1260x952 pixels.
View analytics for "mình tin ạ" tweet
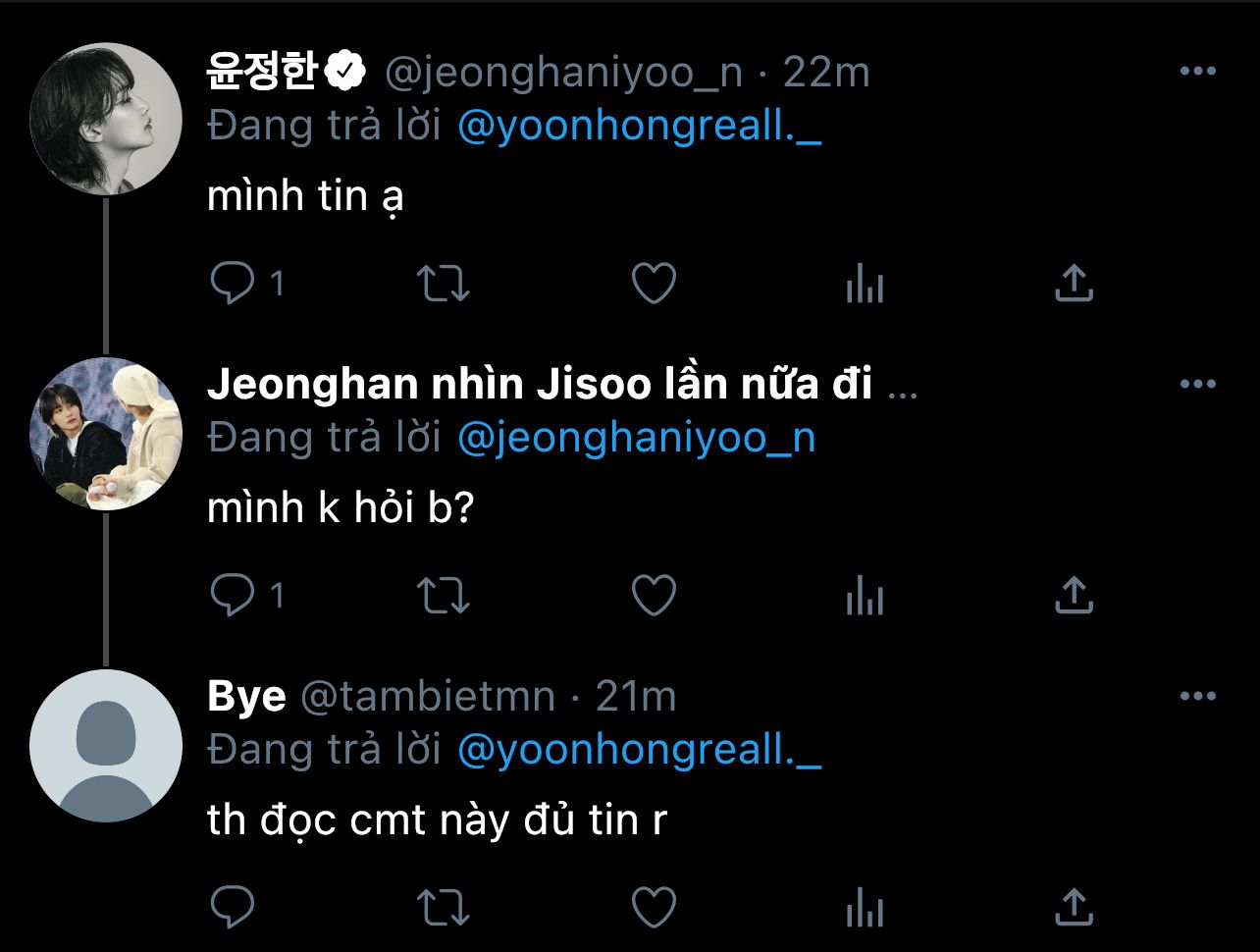coord(865,286)
